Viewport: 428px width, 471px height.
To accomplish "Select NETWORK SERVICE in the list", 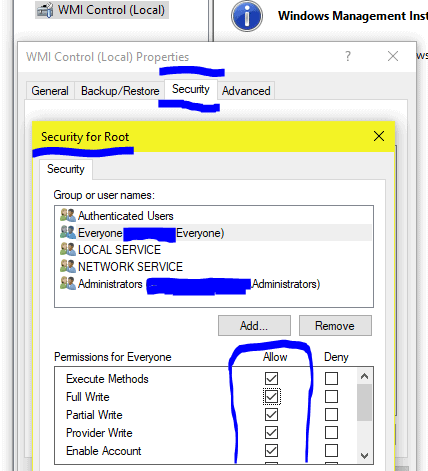I will (x=213, y=267).
